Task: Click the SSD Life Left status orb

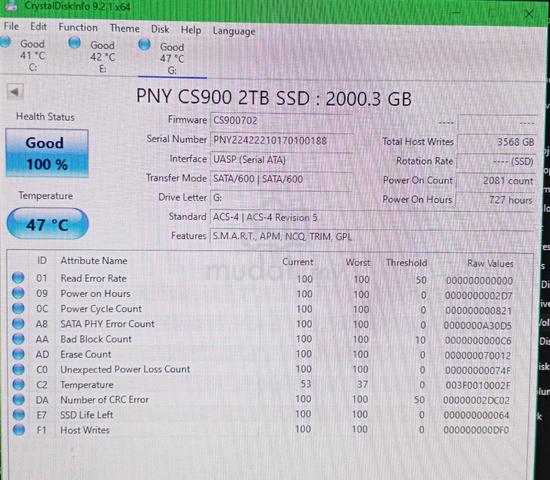Action: [19, 414]
